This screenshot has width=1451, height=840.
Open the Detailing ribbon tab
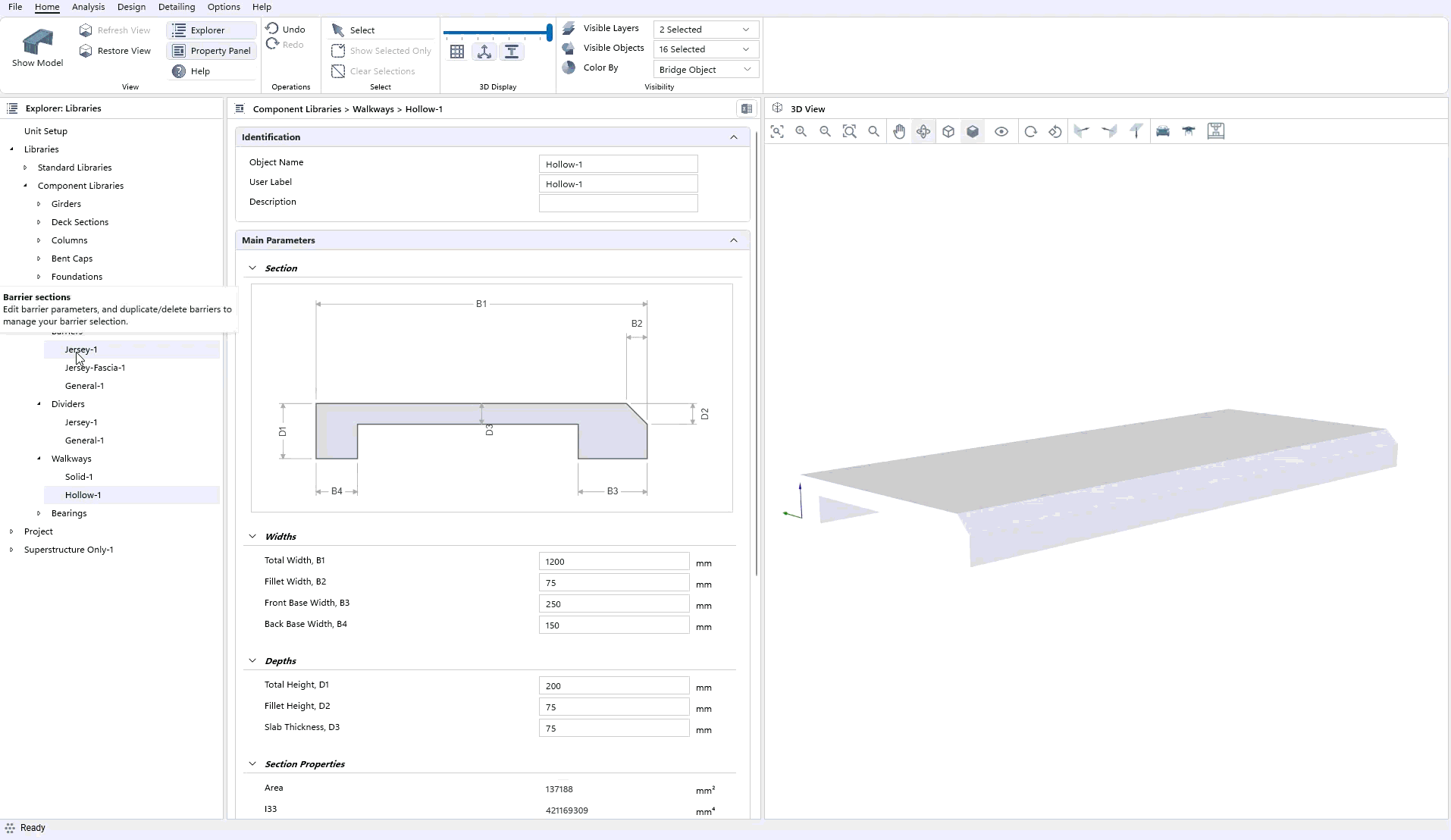tap(177, 7)
